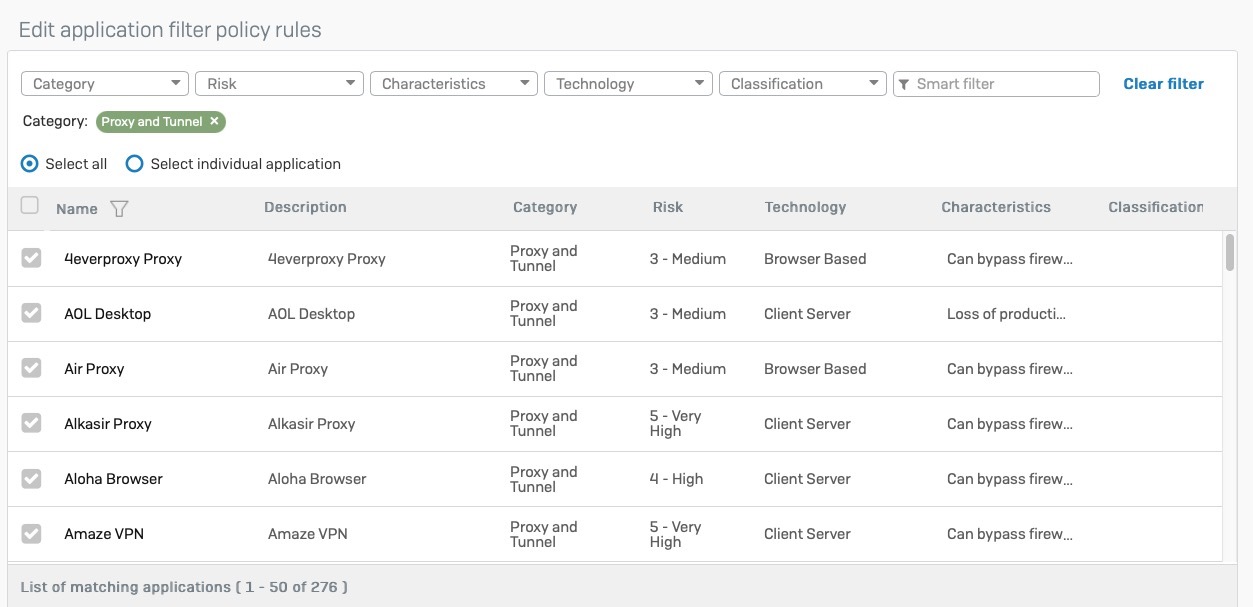Expand the Technology dropdown
1253x607 pixels.
point(628,84)
